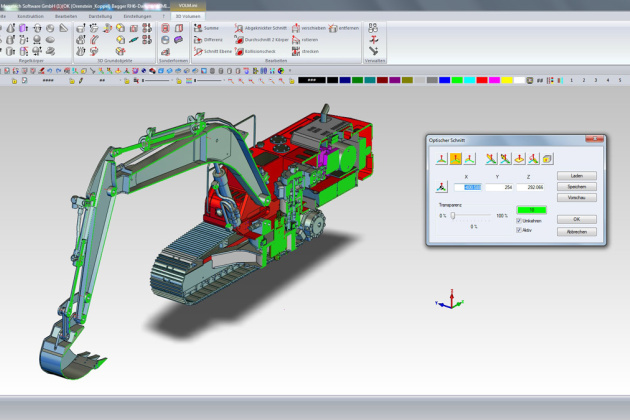Select the highlighted orange section plane icon
This screenshot has height=420, width=630.
(x=455, y=158)
